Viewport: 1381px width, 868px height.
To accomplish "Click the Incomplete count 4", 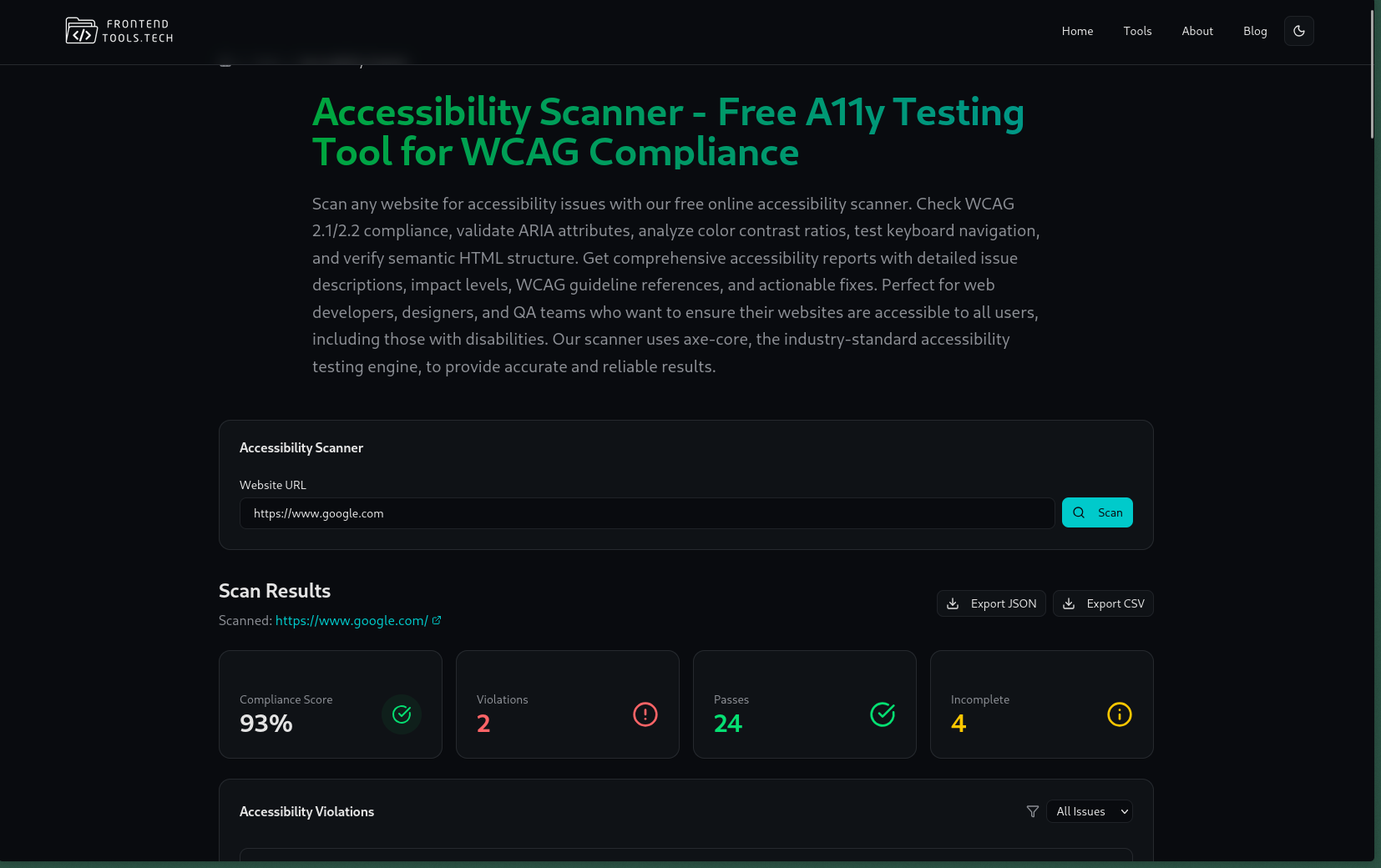I will [959, 724].
